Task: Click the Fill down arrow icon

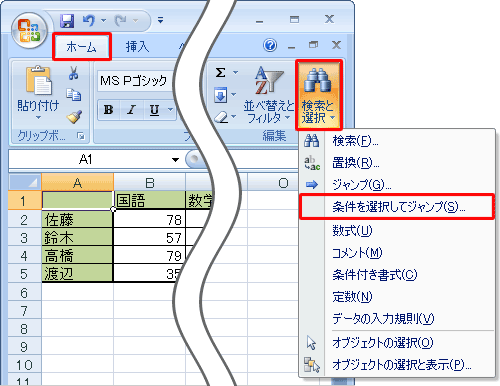Action: point(220,95)
